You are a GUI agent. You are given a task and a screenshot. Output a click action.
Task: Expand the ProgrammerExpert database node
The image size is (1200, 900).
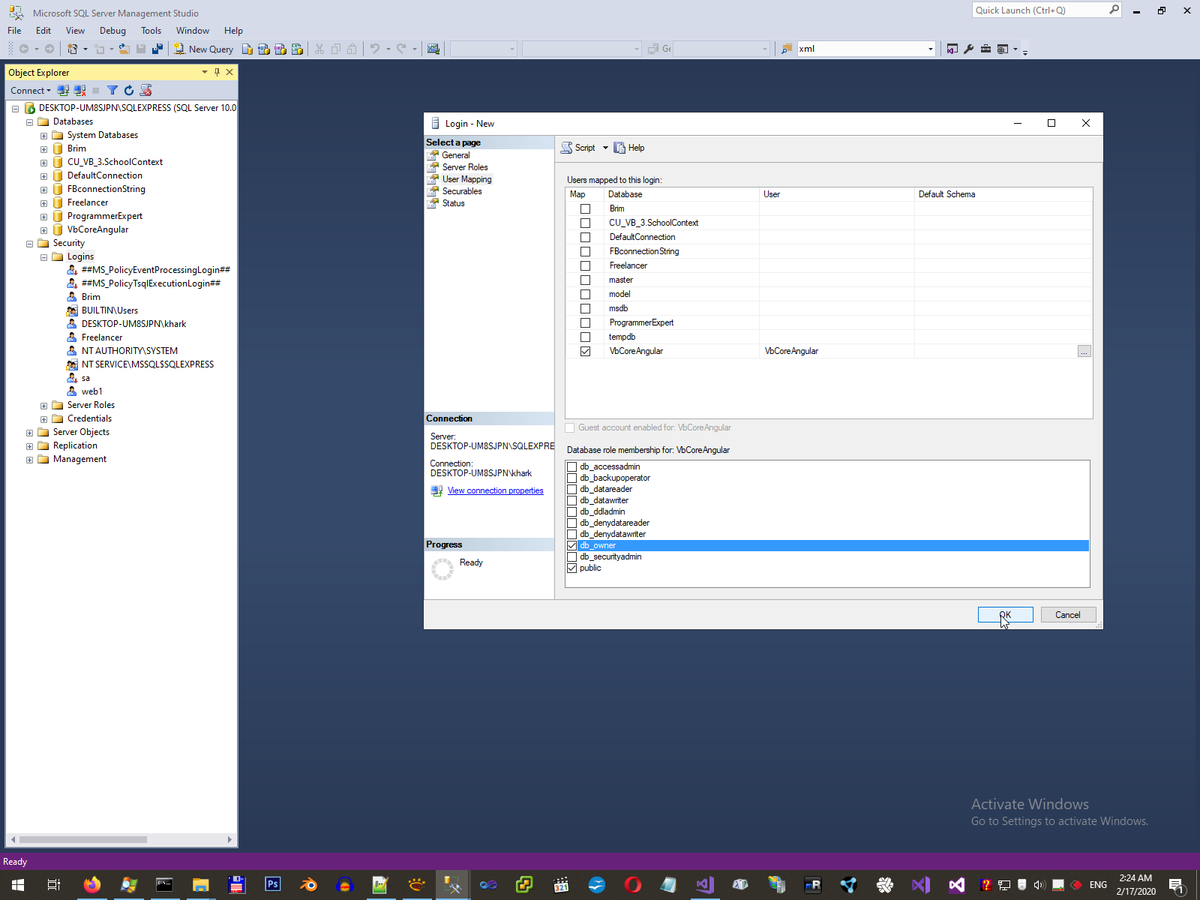(x=44, y=216)
